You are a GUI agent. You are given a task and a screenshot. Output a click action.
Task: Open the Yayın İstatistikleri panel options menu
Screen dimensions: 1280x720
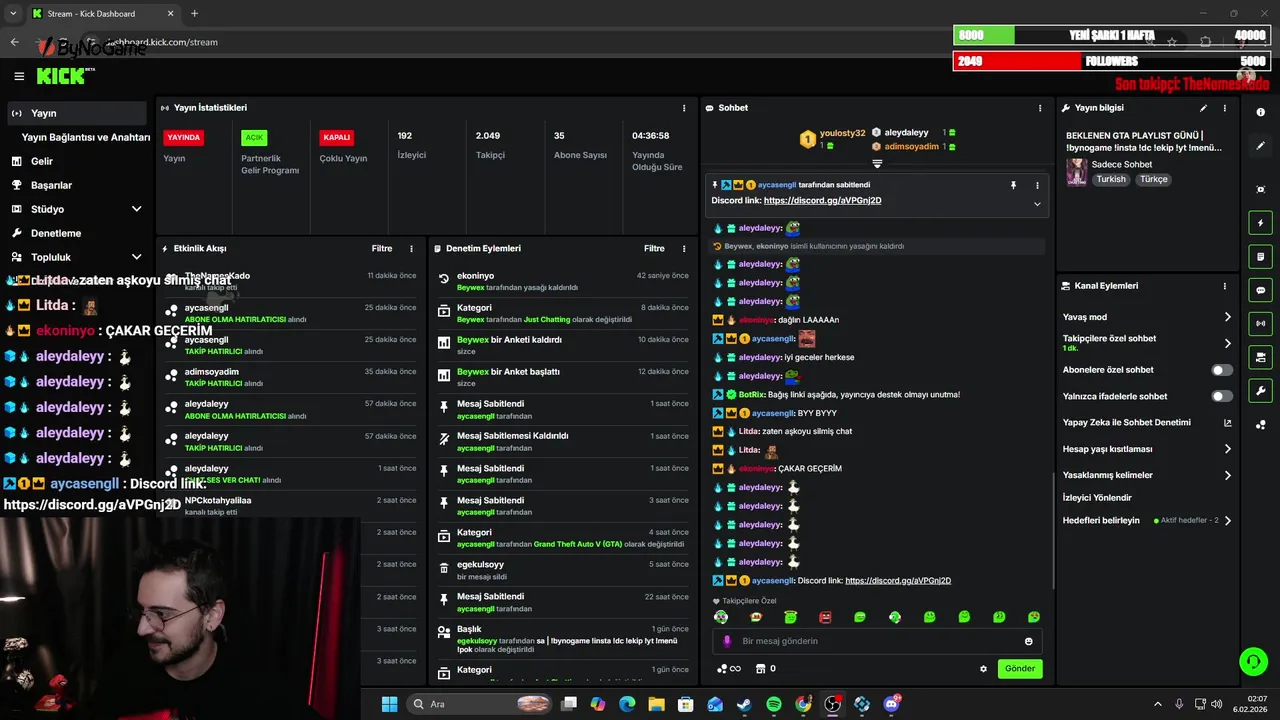click(x=684, y=108)
